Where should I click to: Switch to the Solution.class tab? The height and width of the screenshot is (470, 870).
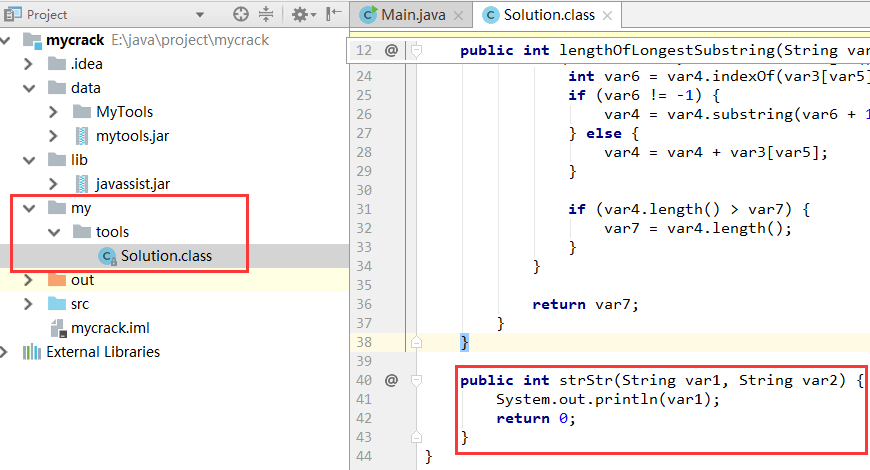pos(549,15)
